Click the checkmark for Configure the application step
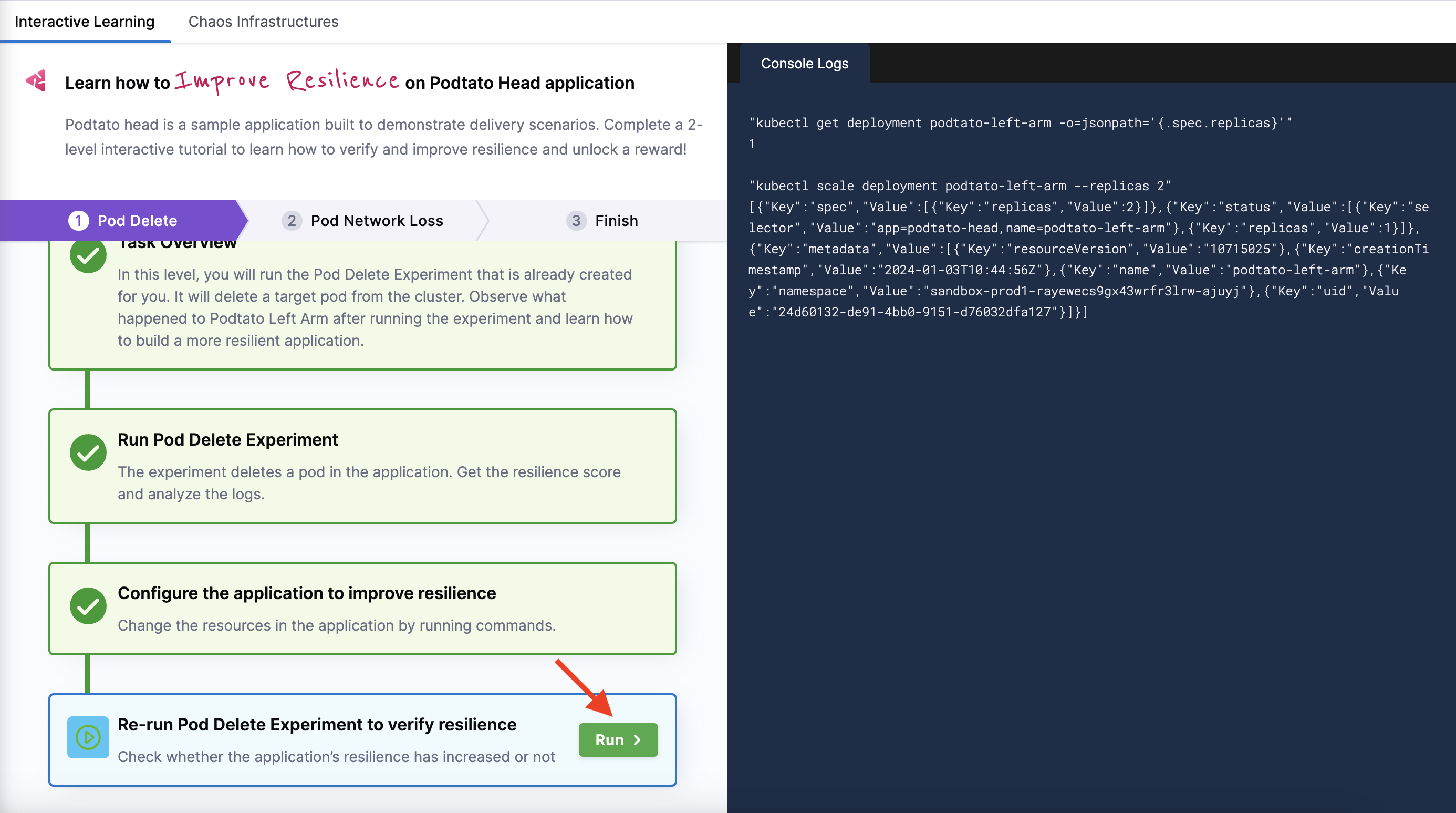Image resolution: width=1456 pixels, height=813 pixels. pyautogui.click(x=88, y=606)
